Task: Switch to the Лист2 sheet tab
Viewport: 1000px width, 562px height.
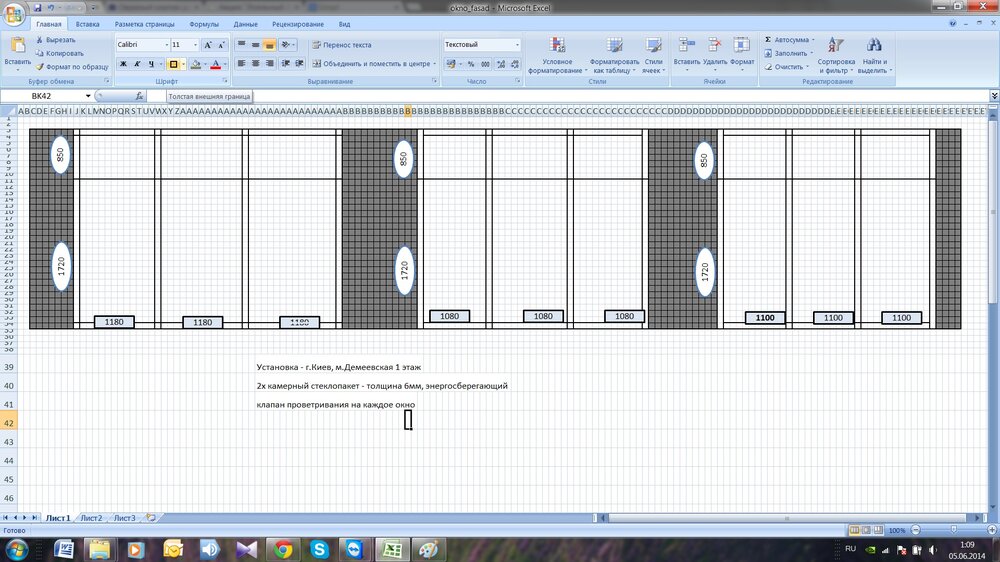Action: (91, 518)
